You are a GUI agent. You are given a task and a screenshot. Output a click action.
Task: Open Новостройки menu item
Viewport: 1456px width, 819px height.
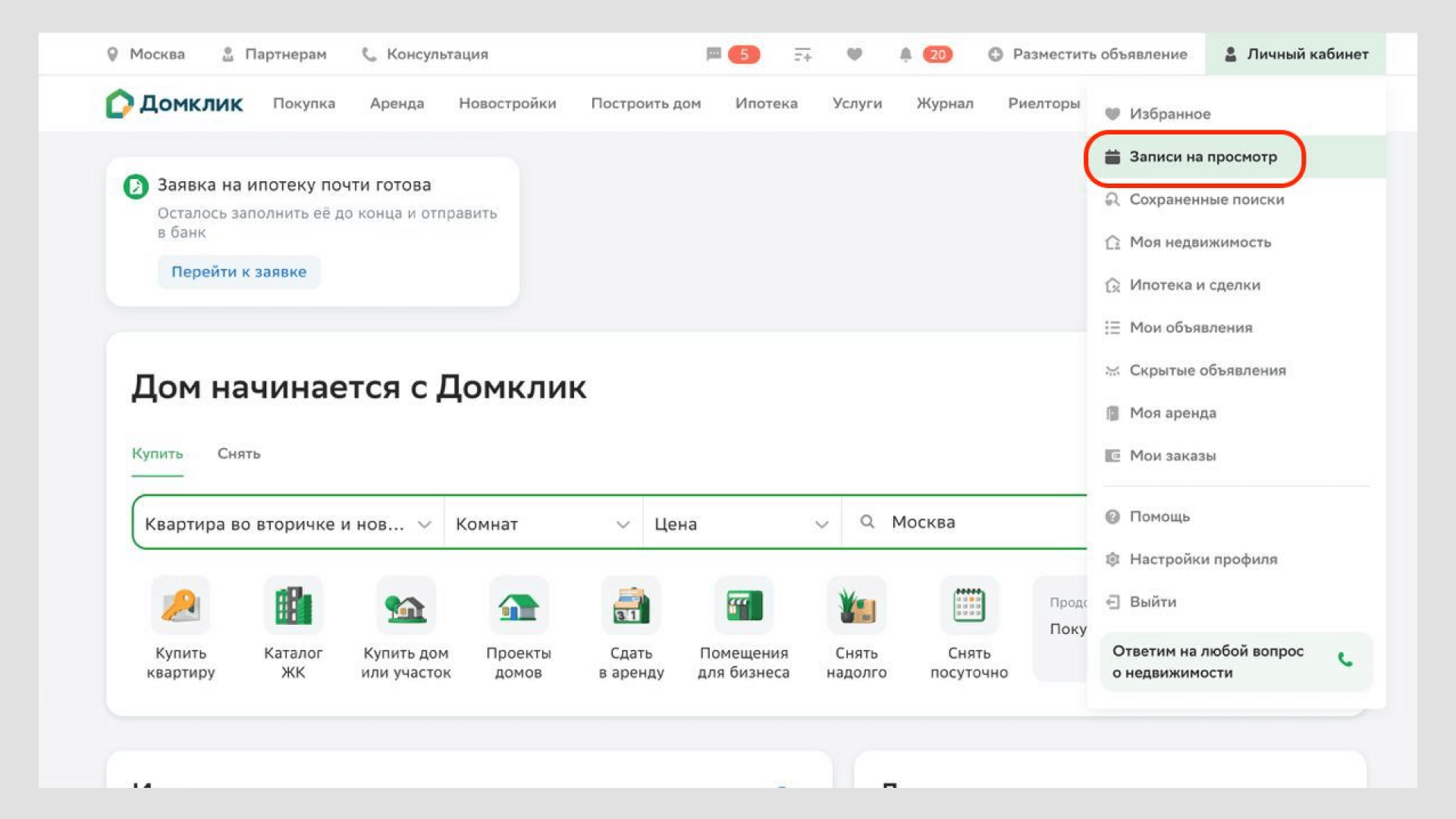[x=507, y=103]
